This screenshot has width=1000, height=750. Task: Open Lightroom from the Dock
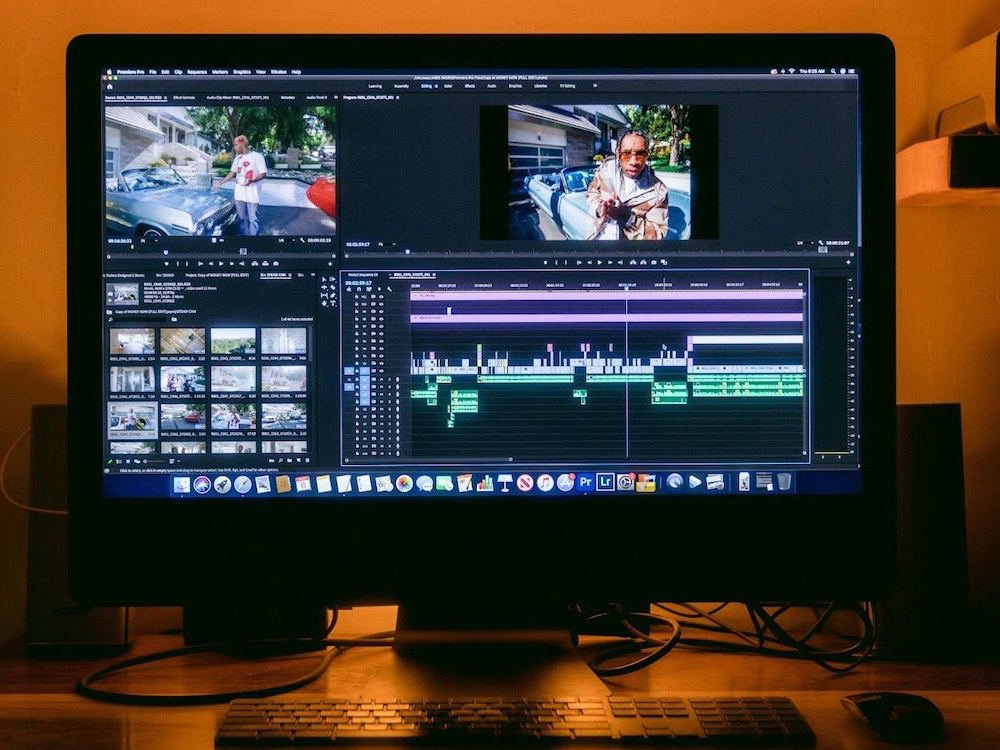(x=605, y=483)
